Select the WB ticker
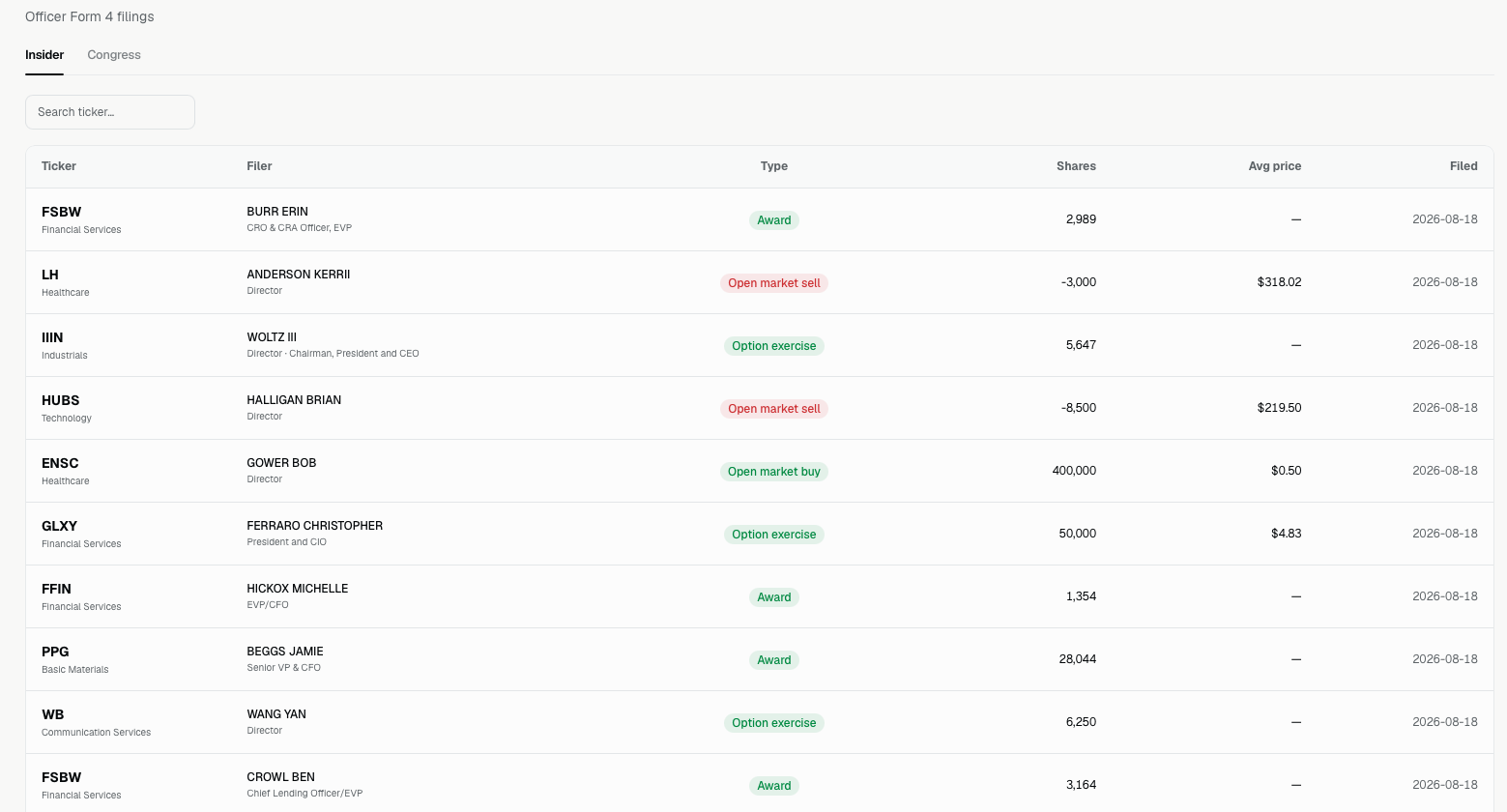 53,714
